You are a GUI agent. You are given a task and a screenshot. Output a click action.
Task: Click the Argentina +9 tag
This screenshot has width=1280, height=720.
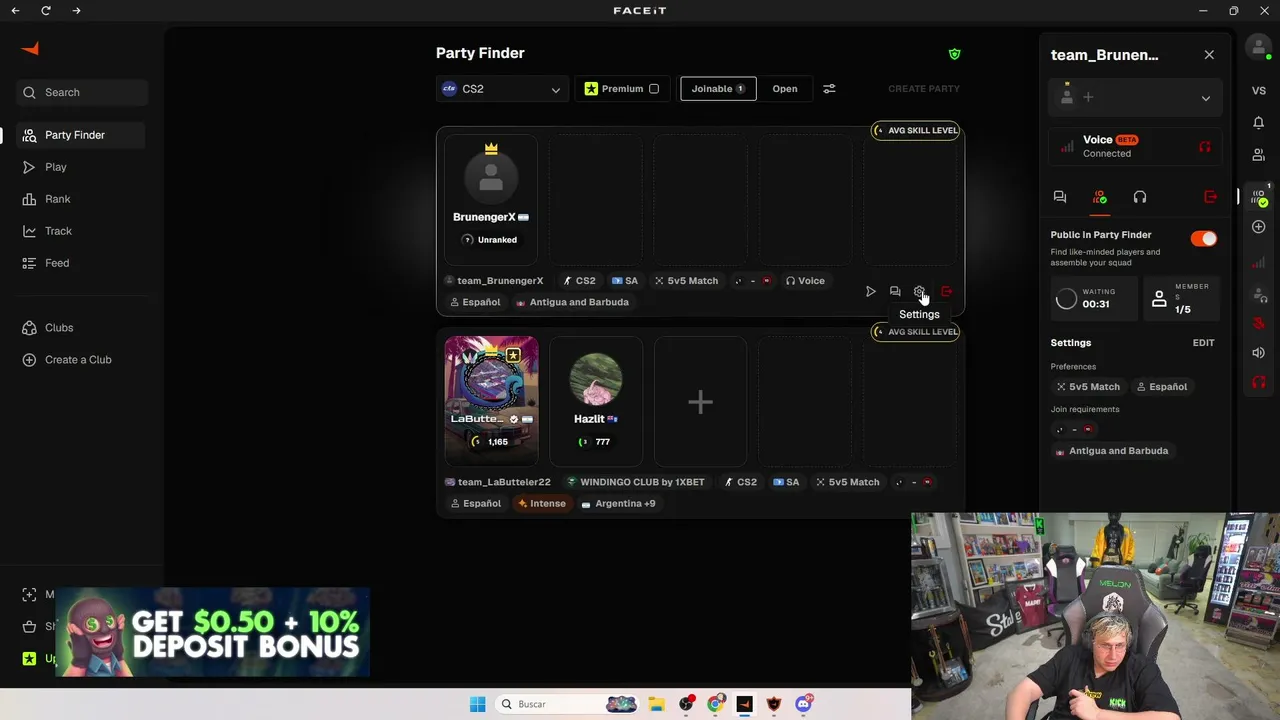coord(618,503)
